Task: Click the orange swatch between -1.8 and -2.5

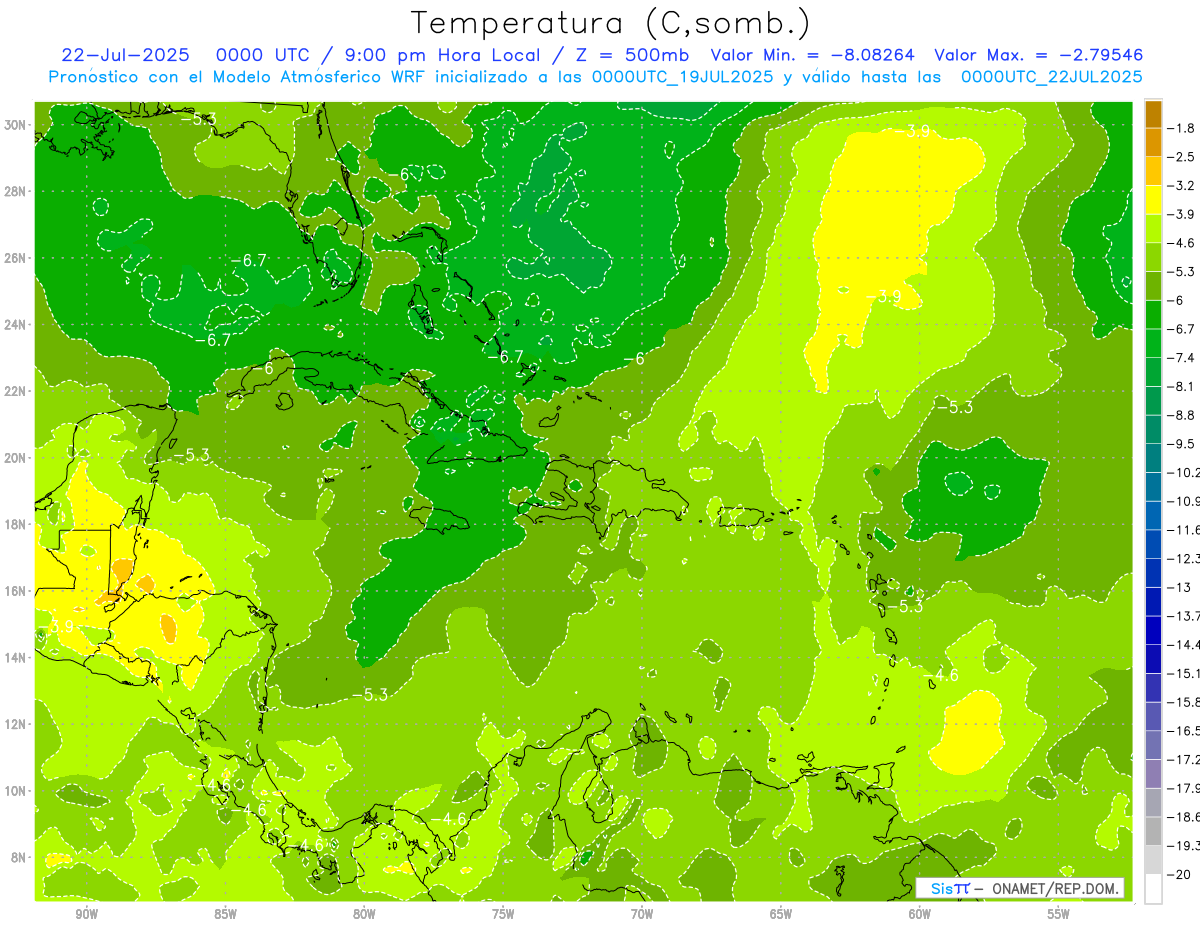Action: click(x=1153, y=143)
